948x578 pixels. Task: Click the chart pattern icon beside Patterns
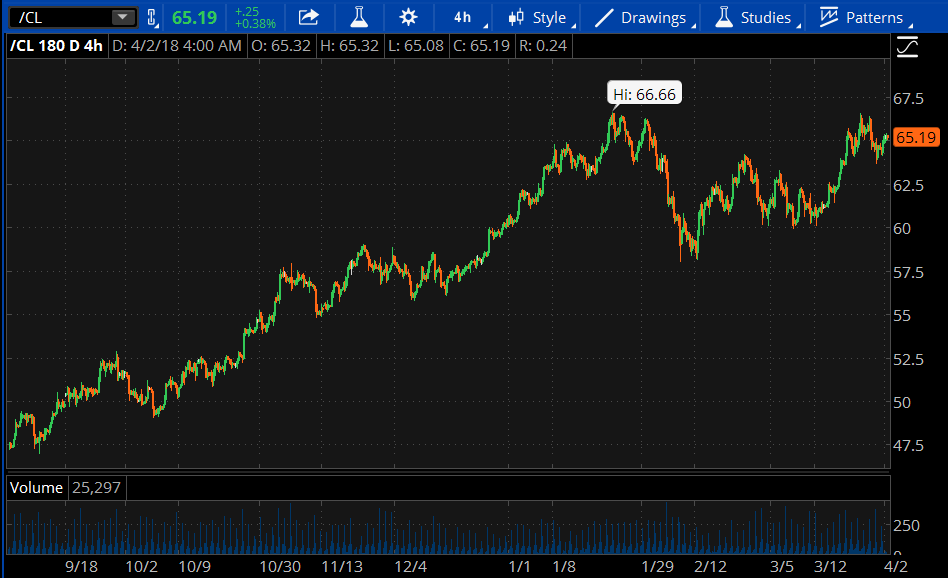pyautogui.click(x=829, y=17)
